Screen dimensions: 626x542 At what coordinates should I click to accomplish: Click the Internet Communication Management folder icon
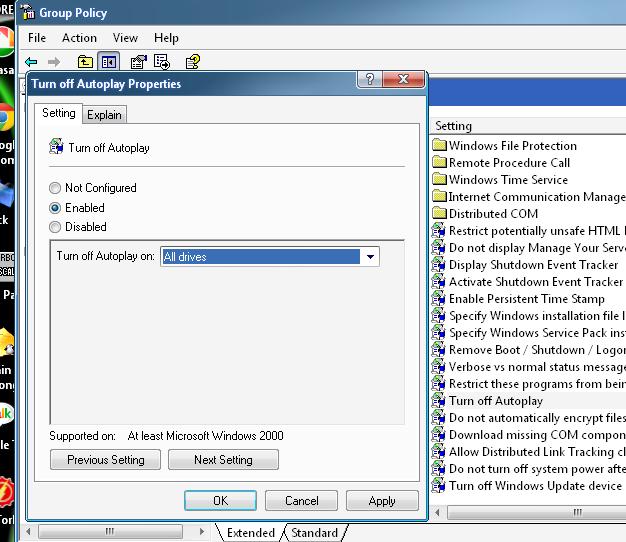pos(439,196)
